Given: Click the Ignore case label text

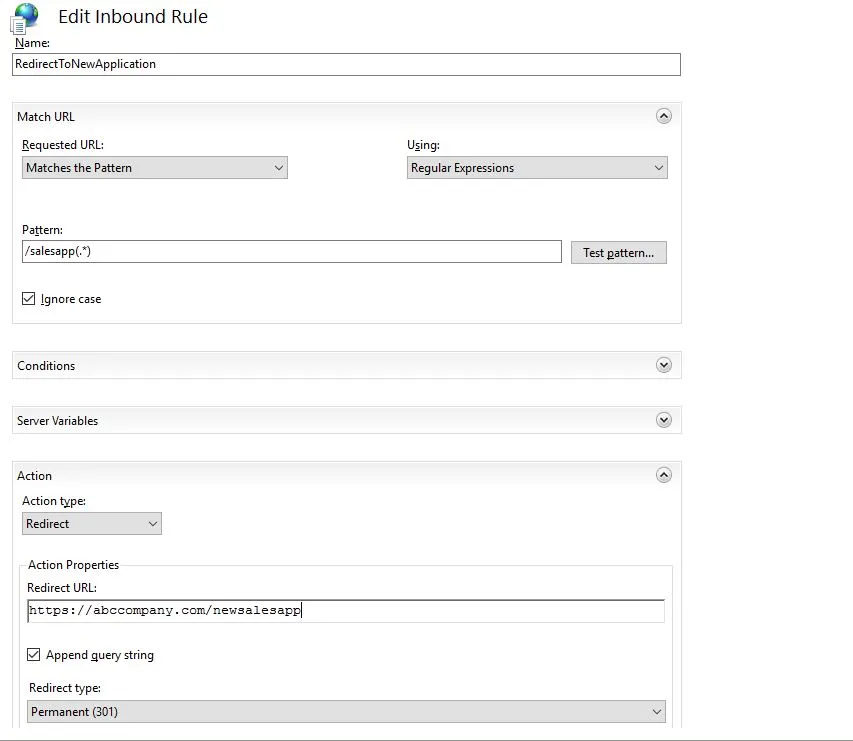Looking at the screenshot, I should [x=71, y=299].
